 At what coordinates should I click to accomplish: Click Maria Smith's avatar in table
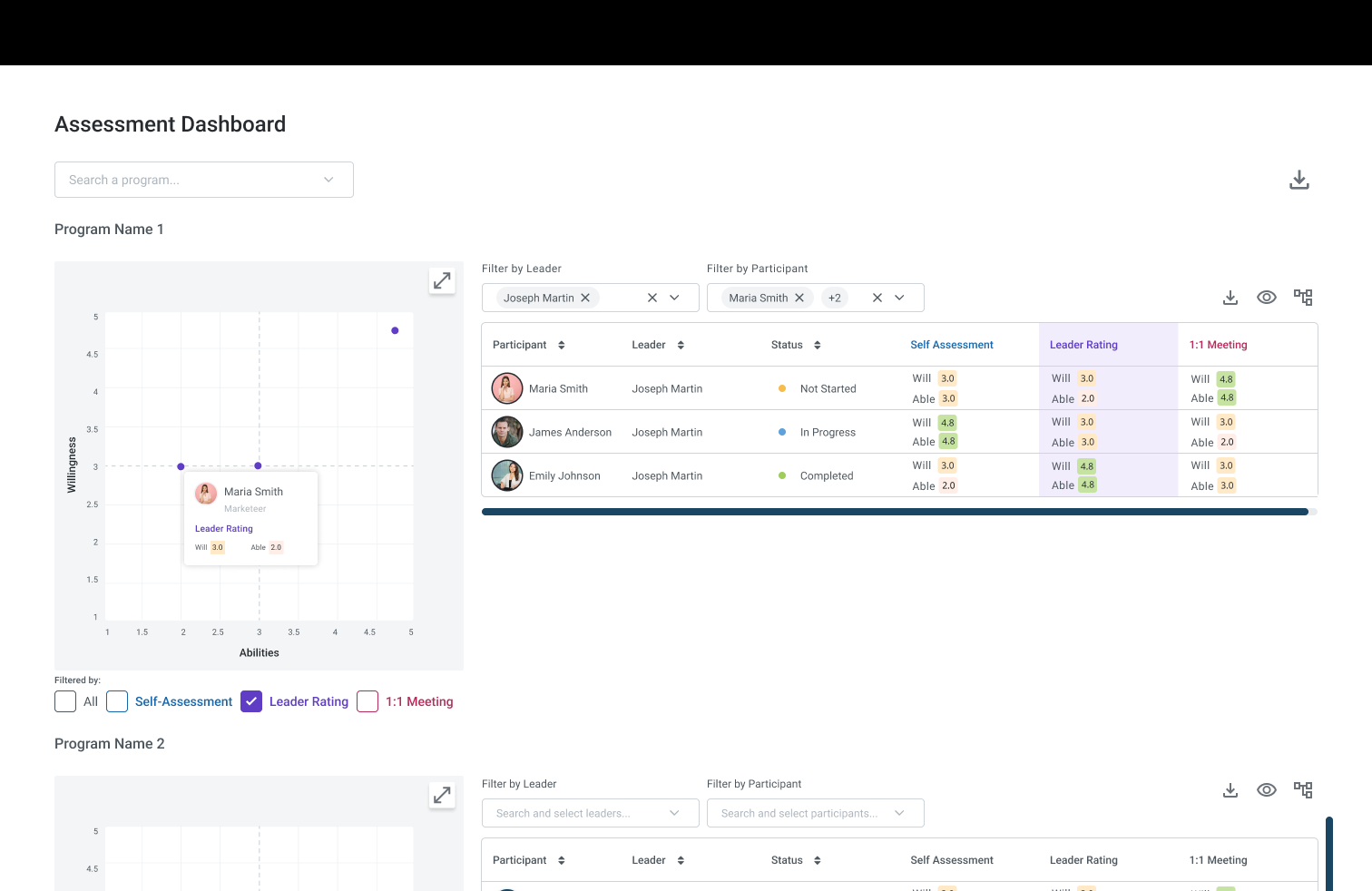pyautogui.click(x=507, y=388)
